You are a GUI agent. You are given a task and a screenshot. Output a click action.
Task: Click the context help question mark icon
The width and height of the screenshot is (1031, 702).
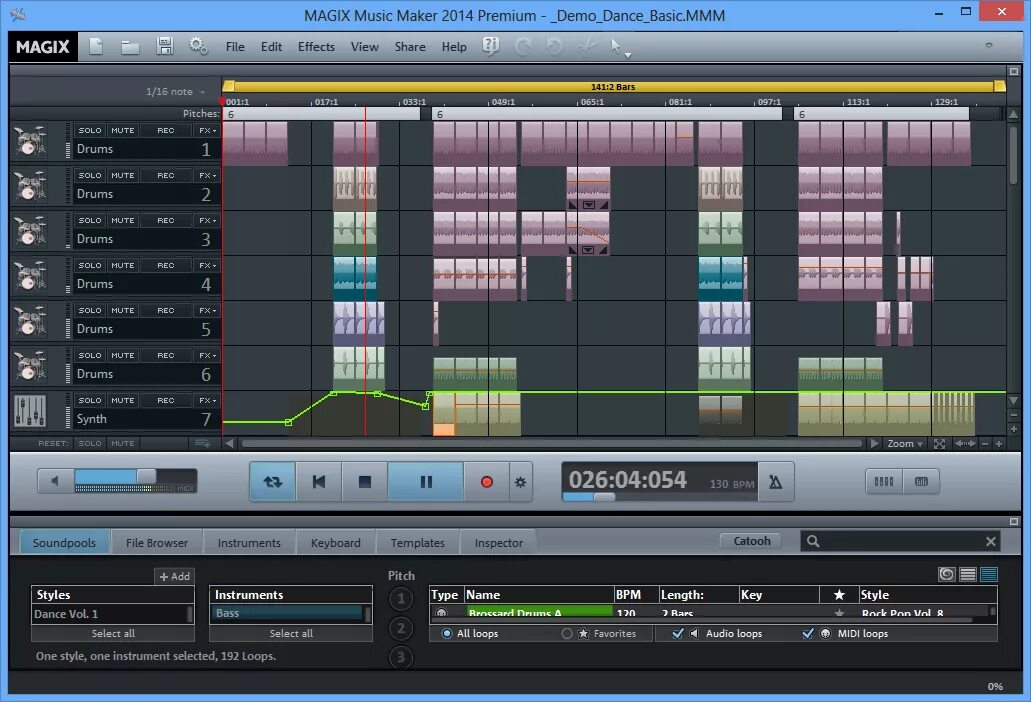pos(491,46)
